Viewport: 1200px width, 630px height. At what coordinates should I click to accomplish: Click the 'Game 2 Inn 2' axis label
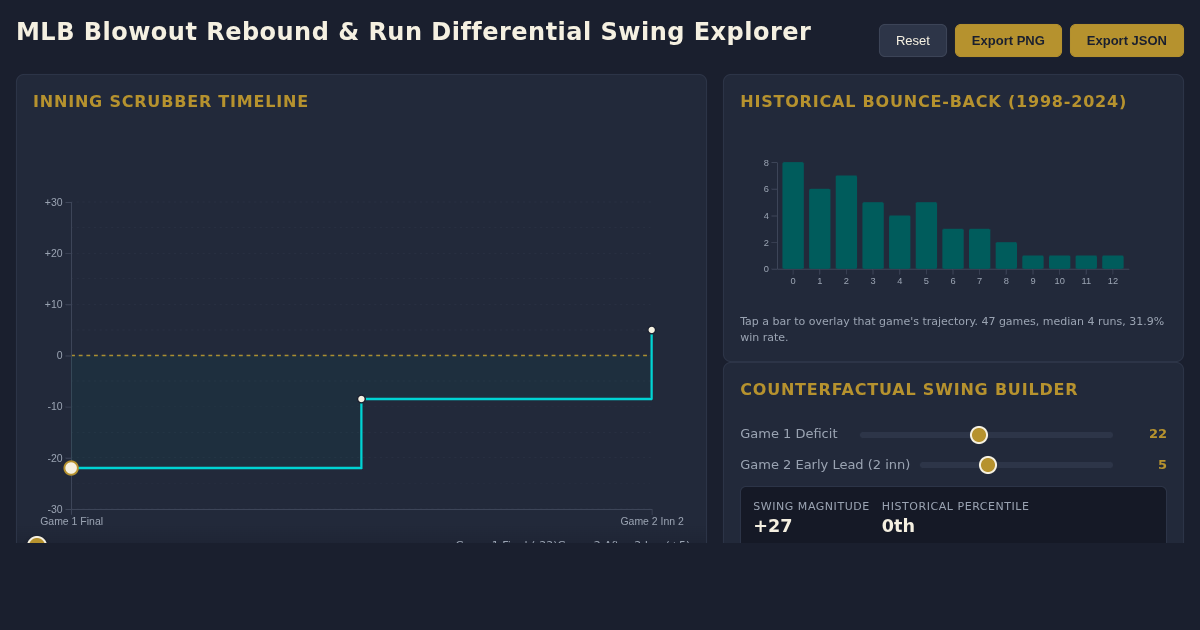pyautogui.click(x=652, y=521)
